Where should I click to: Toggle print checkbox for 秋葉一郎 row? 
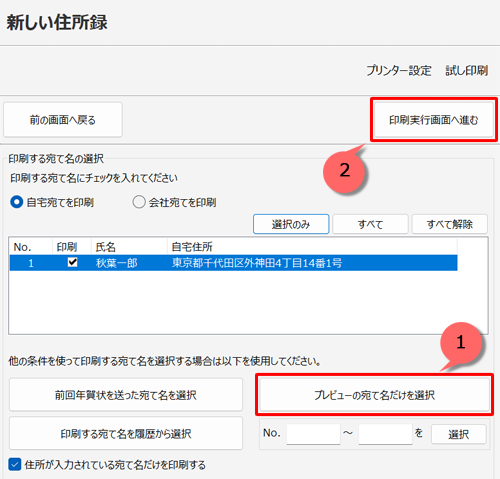click(x=72, y=262)
